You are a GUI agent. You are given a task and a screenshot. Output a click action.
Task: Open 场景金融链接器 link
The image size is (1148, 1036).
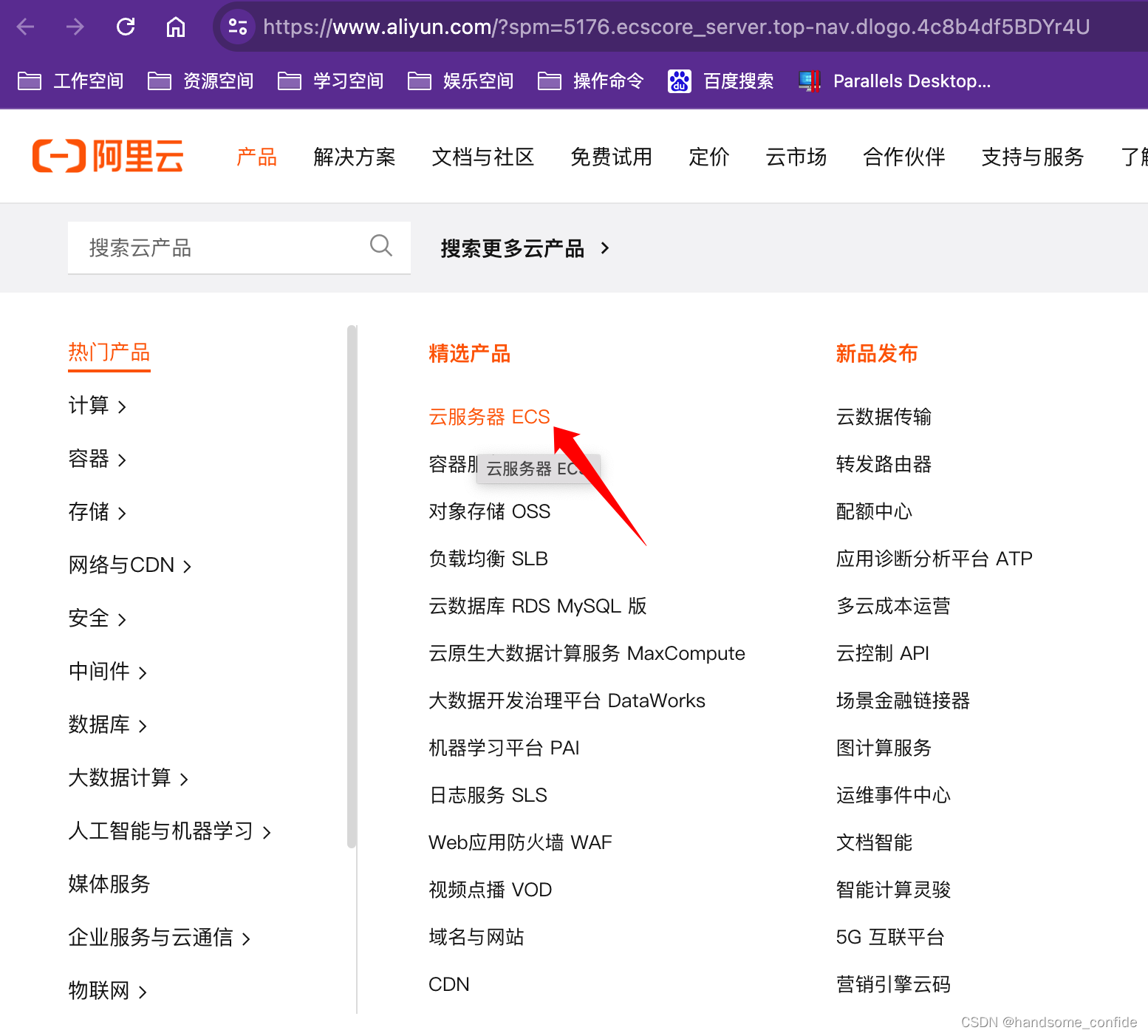point(903,701)
